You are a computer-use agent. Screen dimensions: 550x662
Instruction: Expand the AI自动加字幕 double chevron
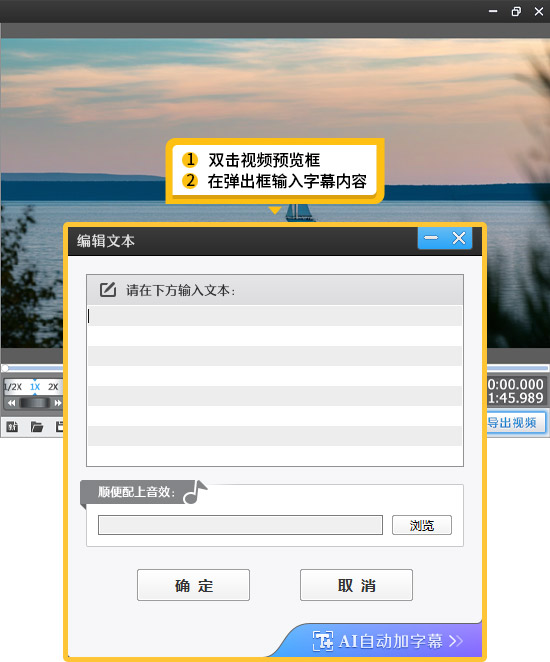(x=456, y=641)
